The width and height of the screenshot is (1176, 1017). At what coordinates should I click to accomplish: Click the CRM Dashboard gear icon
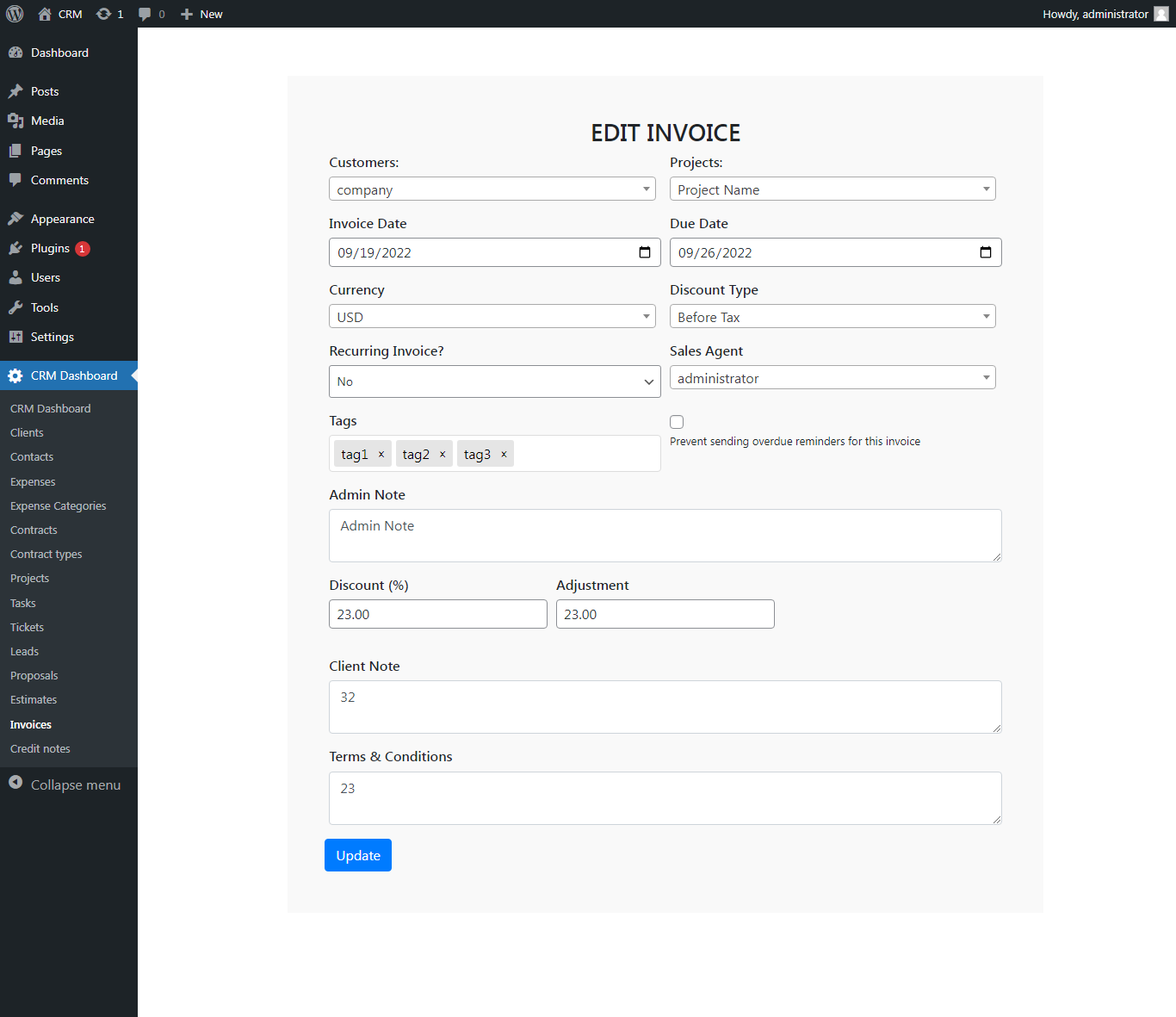15,375
